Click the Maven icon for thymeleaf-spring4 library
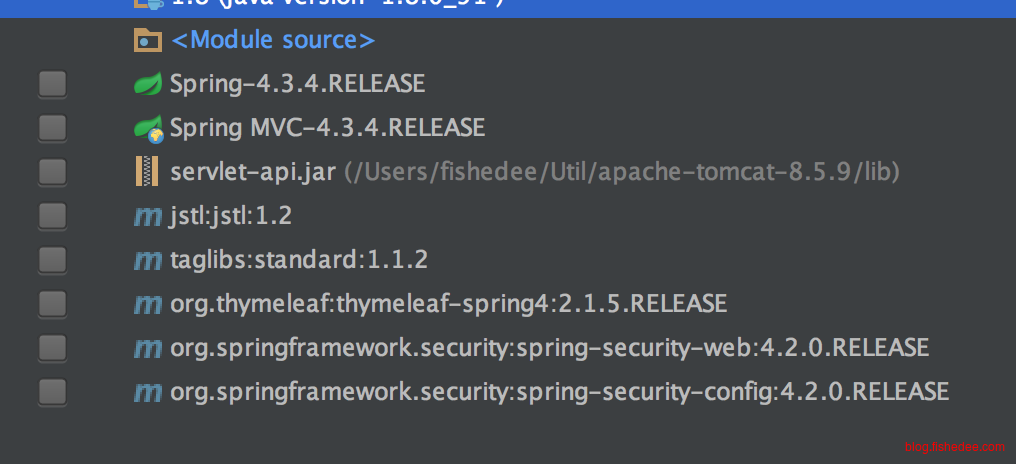The height and width of the screenshot is (464, 1016). (148, 304)
